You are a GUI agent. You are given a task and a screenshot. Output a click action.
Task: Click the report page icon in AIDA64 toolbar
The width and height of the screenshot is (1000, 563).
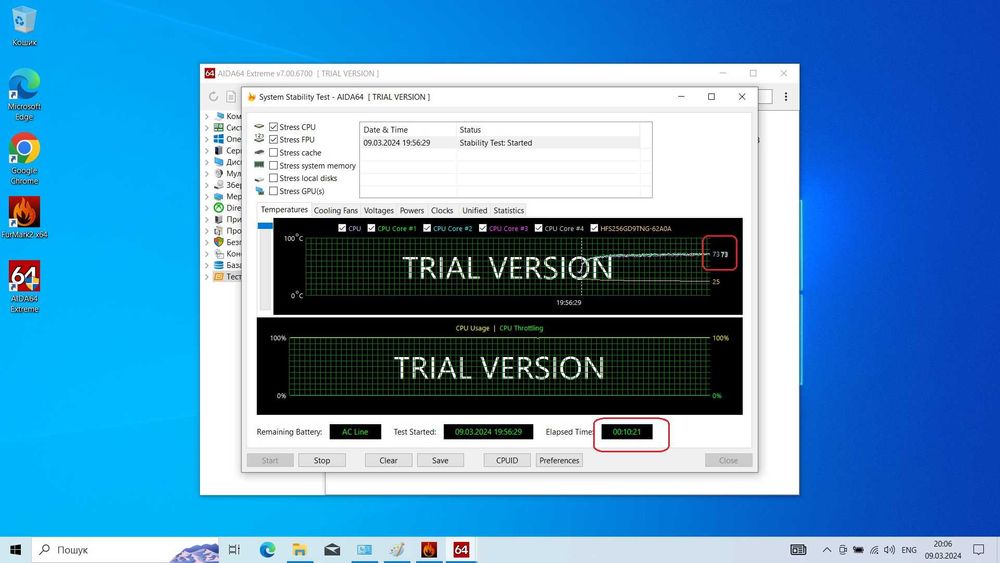coord(231,97)
